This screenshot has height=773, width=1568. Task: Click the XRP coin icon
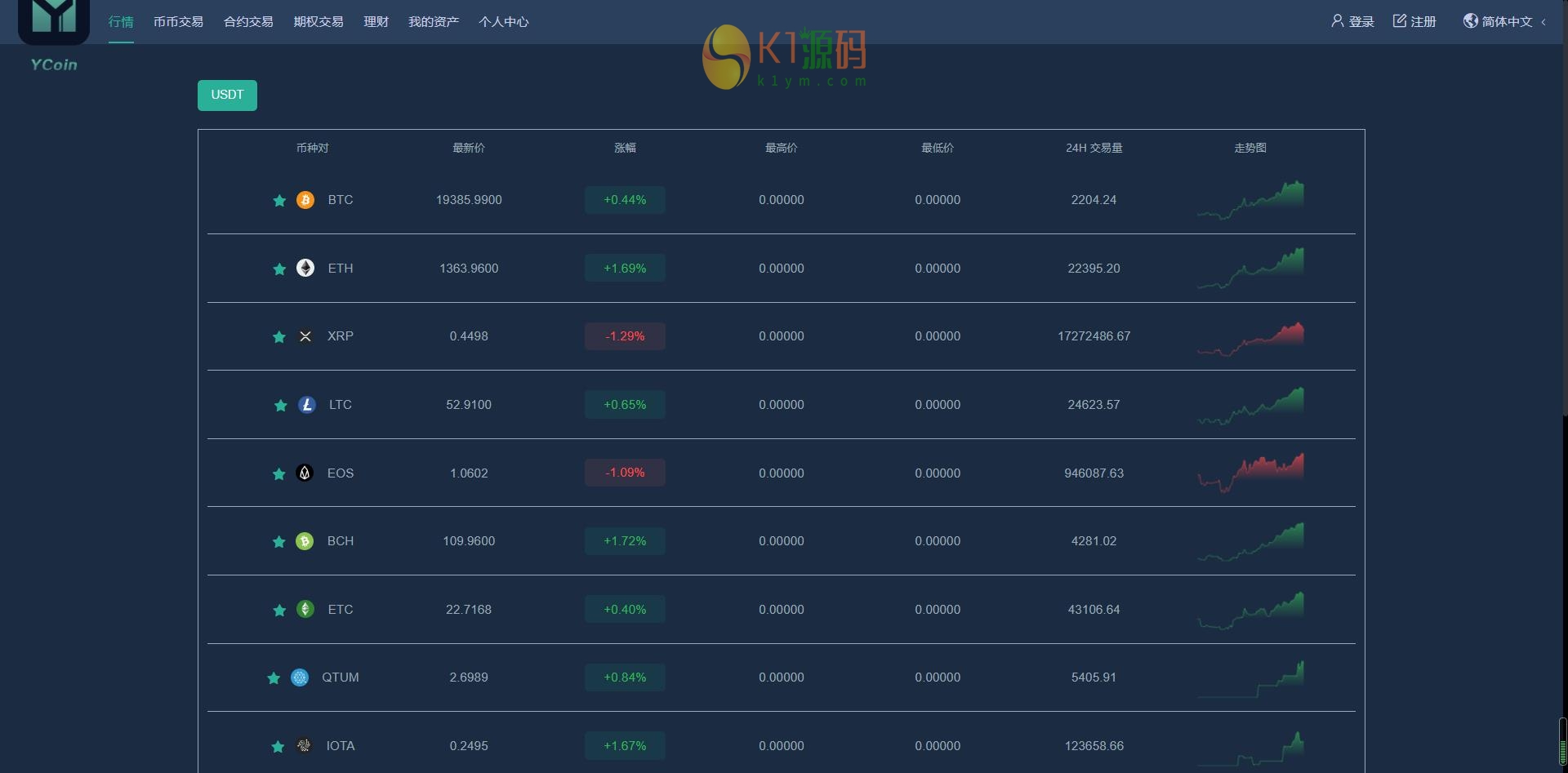pyautogui.click(x=305, y=336)
